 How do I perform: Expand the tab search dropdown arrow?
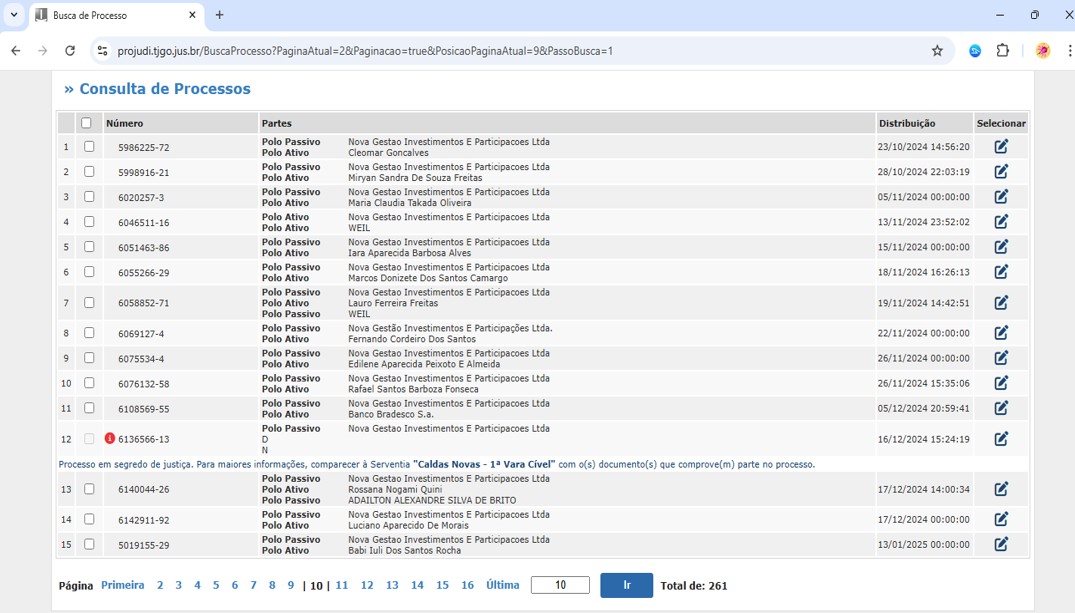[14, 15]
